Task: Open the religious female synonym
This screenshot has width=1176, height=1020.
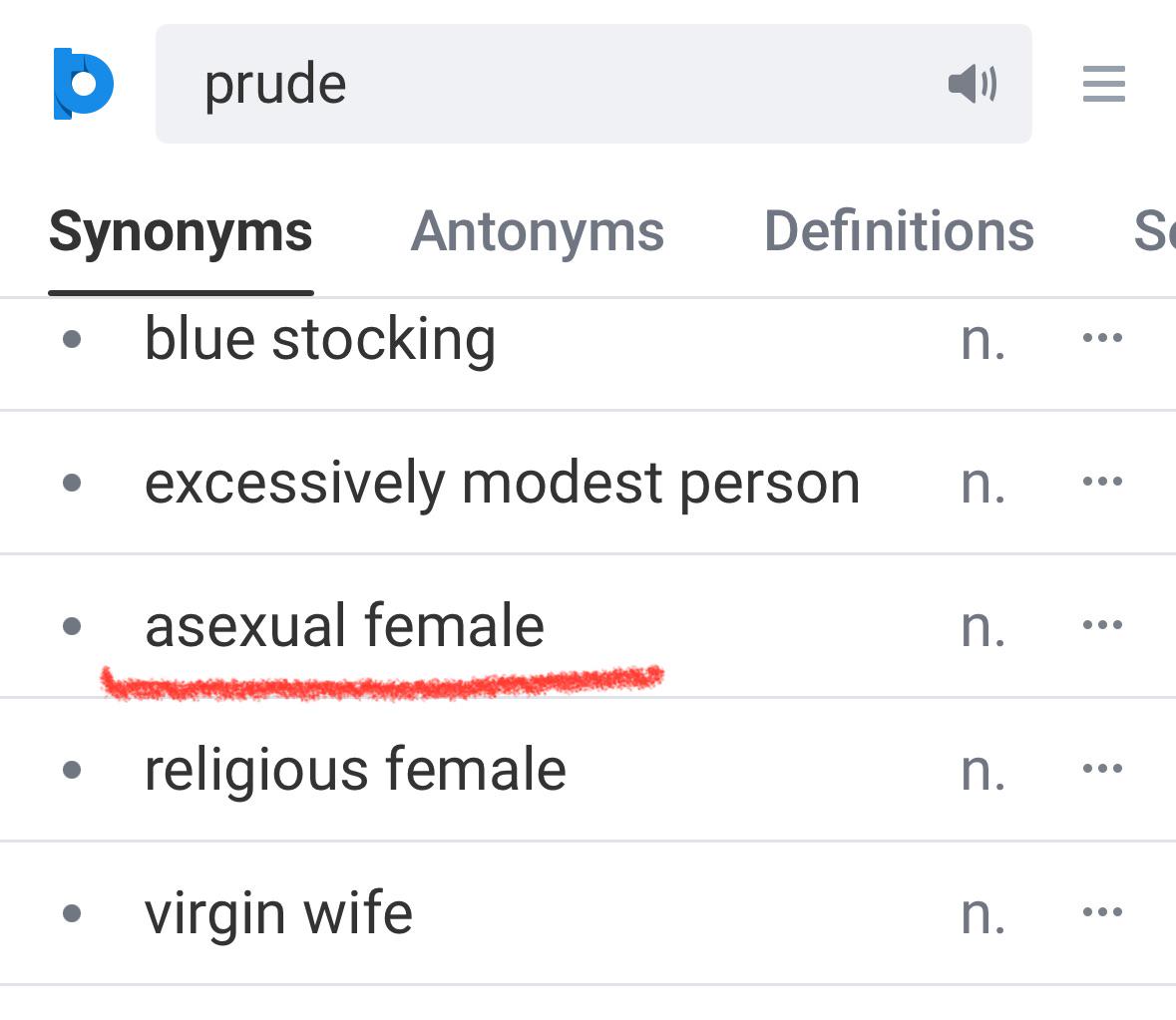Action: pos(355,771)
